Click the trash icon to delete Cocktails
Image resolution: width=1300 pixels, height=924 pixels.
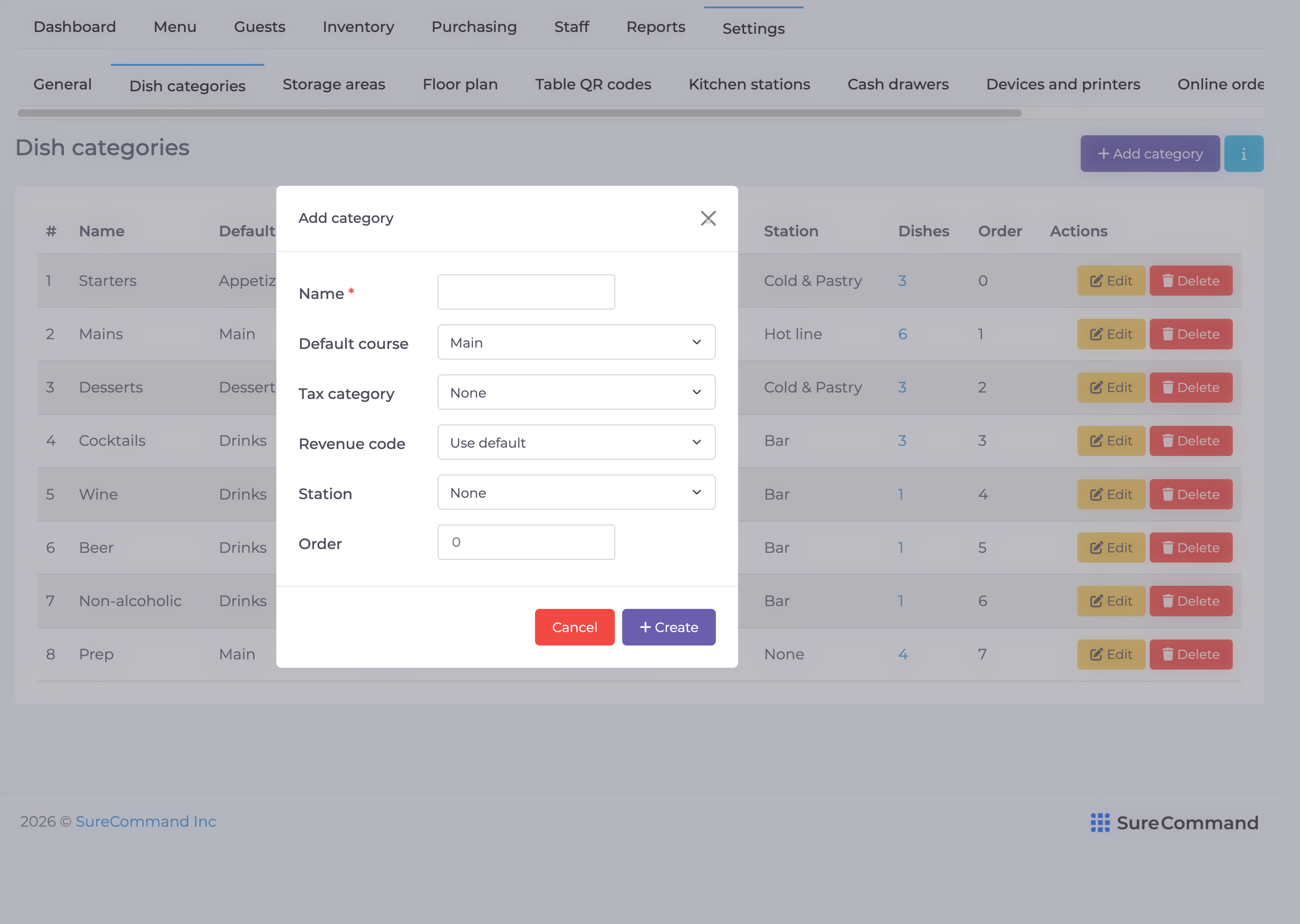pyautogui.click(x=1167, y=441)
